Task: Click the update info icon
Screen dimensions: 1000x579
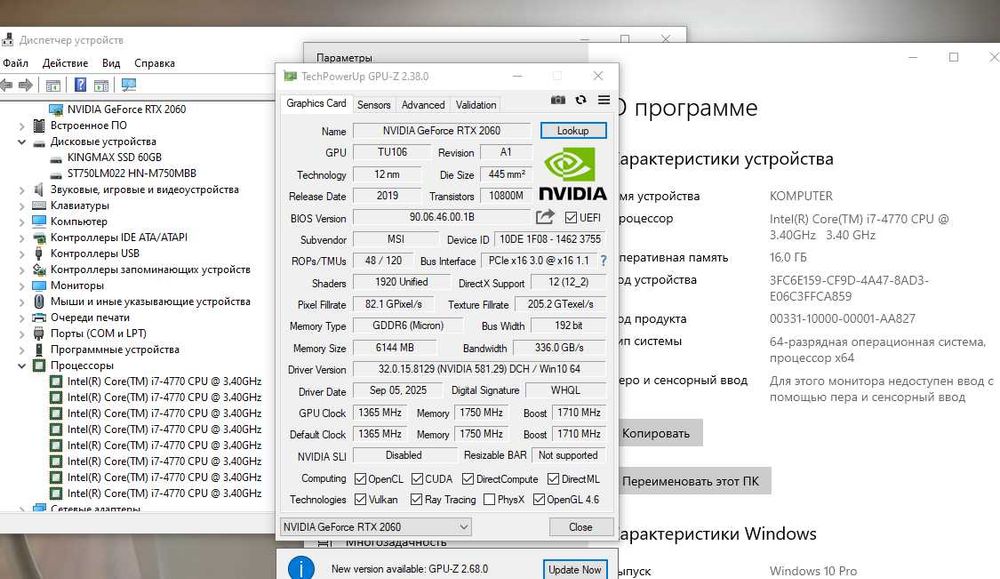Action: click(301, 568)
